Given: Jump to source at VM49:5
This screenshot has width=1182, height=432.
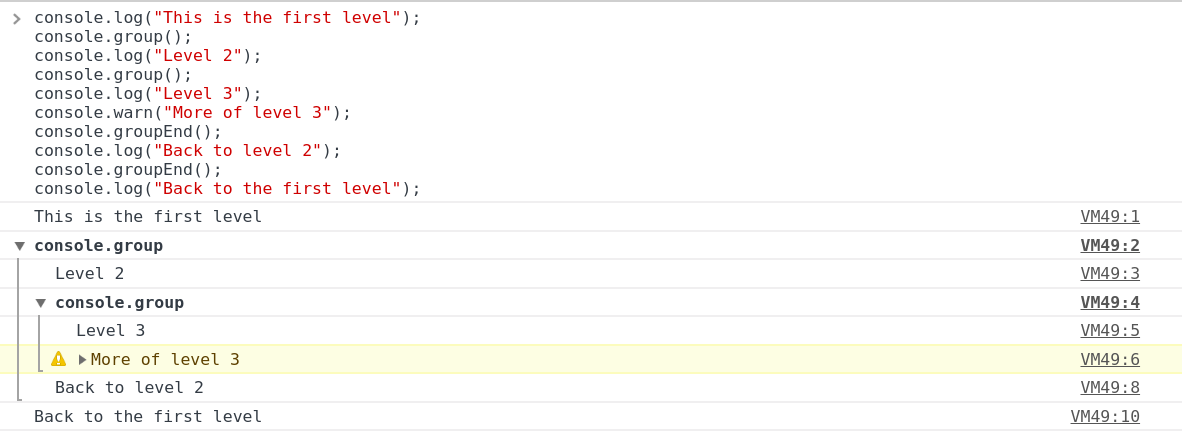Looking at the screenshot, I should [1110, 331].
